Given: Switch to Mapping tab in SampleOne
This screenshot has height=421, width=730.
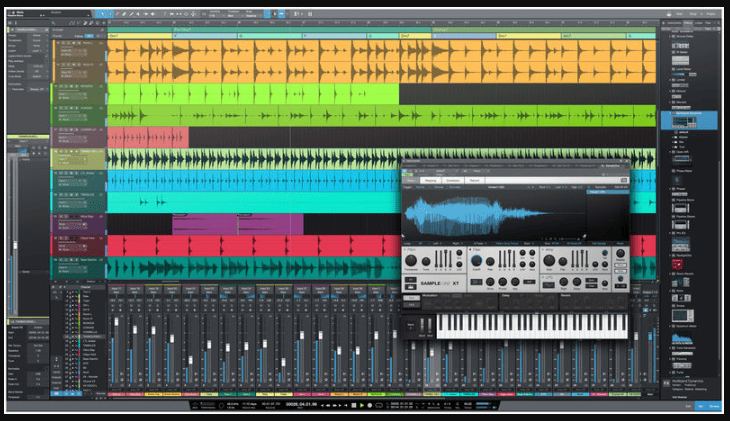Looking at the screenshot, I should (x=431, y=180).
